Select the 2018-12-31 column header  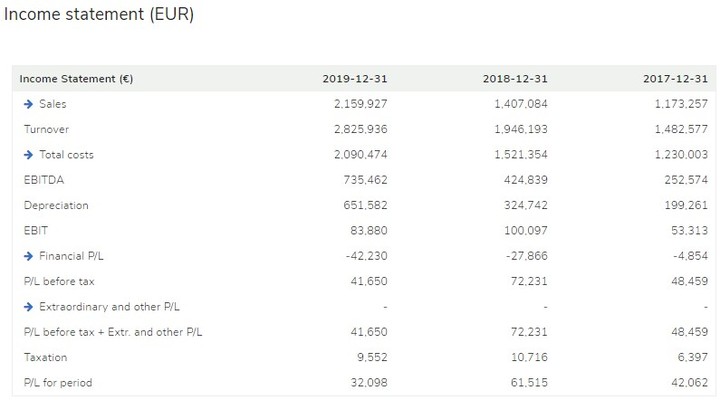point(515,79)
